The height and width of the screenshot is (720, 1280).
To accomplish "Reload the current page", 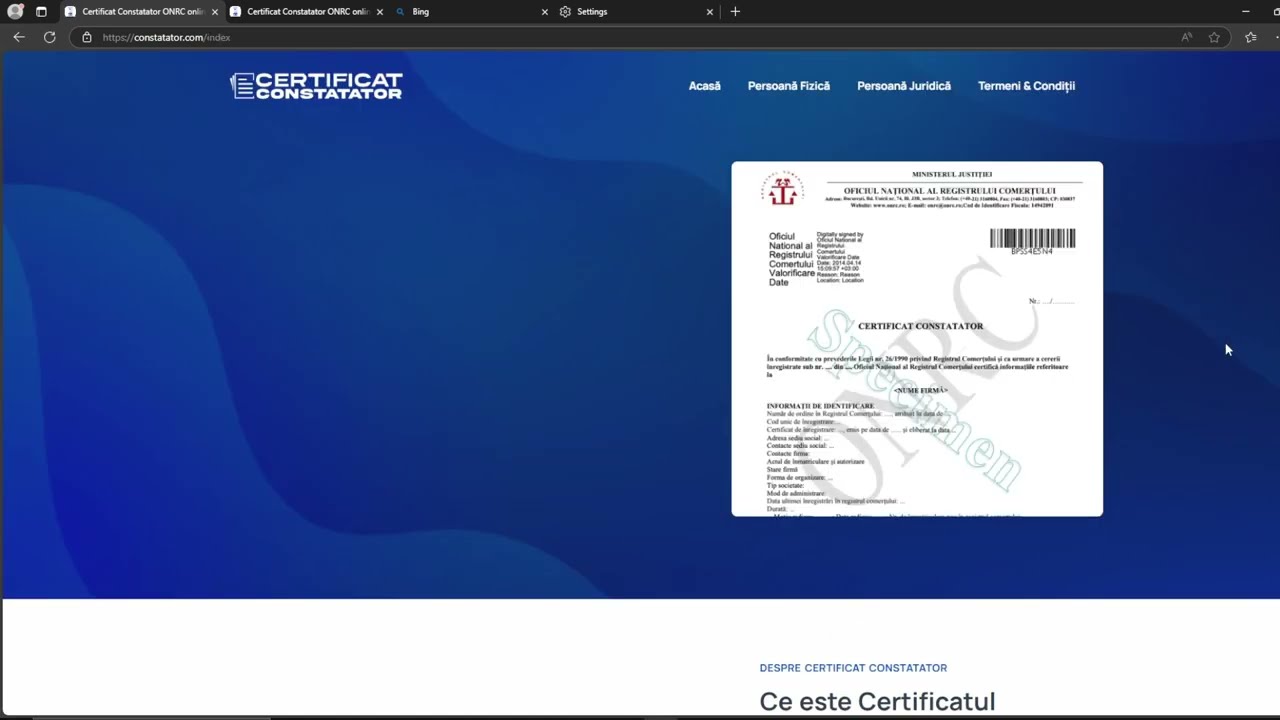I will click(49, 37).
